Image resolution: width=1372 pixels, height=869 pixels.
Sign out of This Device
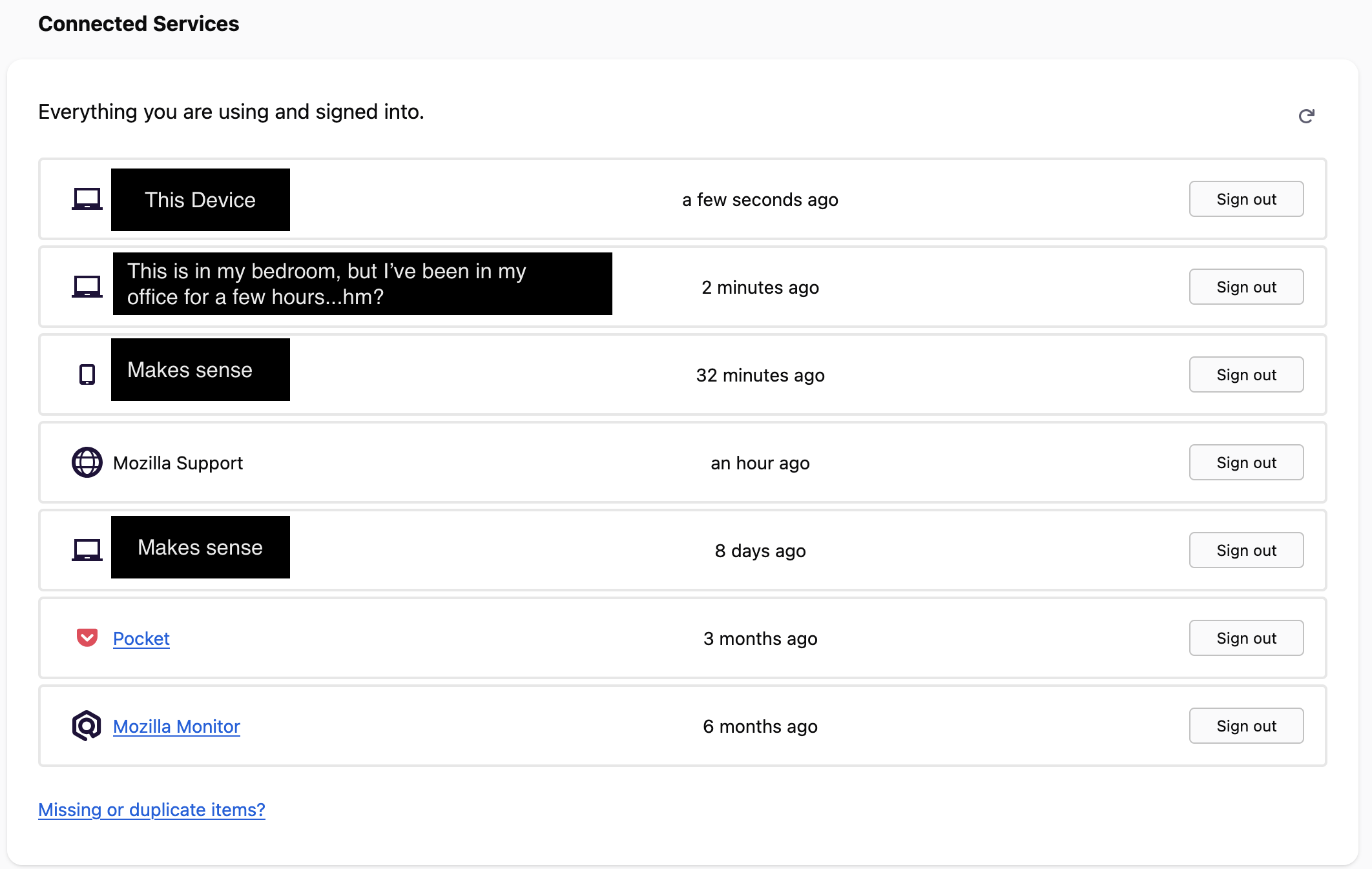[x=1246, y=199]
